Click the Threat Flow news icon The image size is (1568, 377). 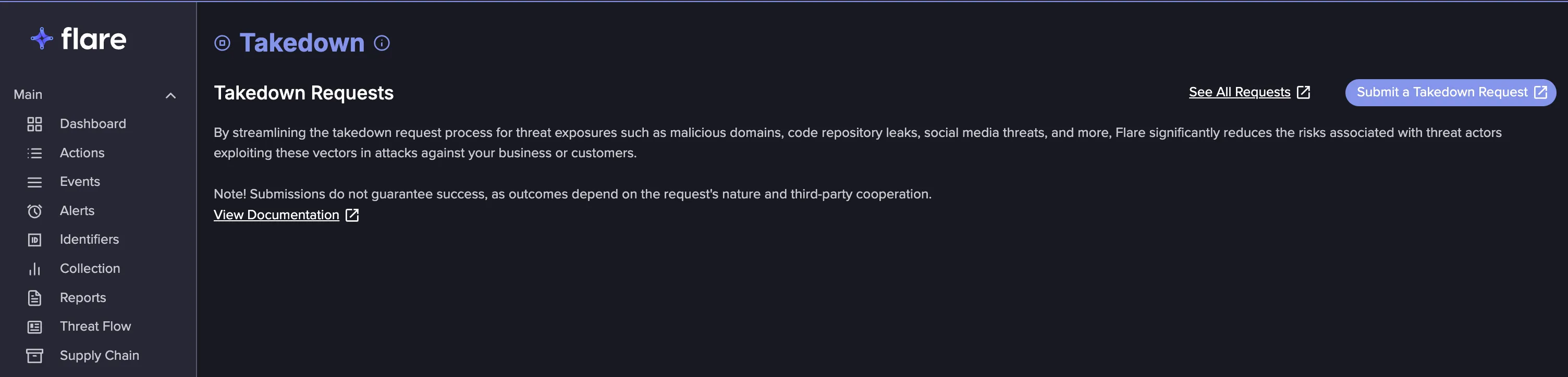tap(35, 326)
